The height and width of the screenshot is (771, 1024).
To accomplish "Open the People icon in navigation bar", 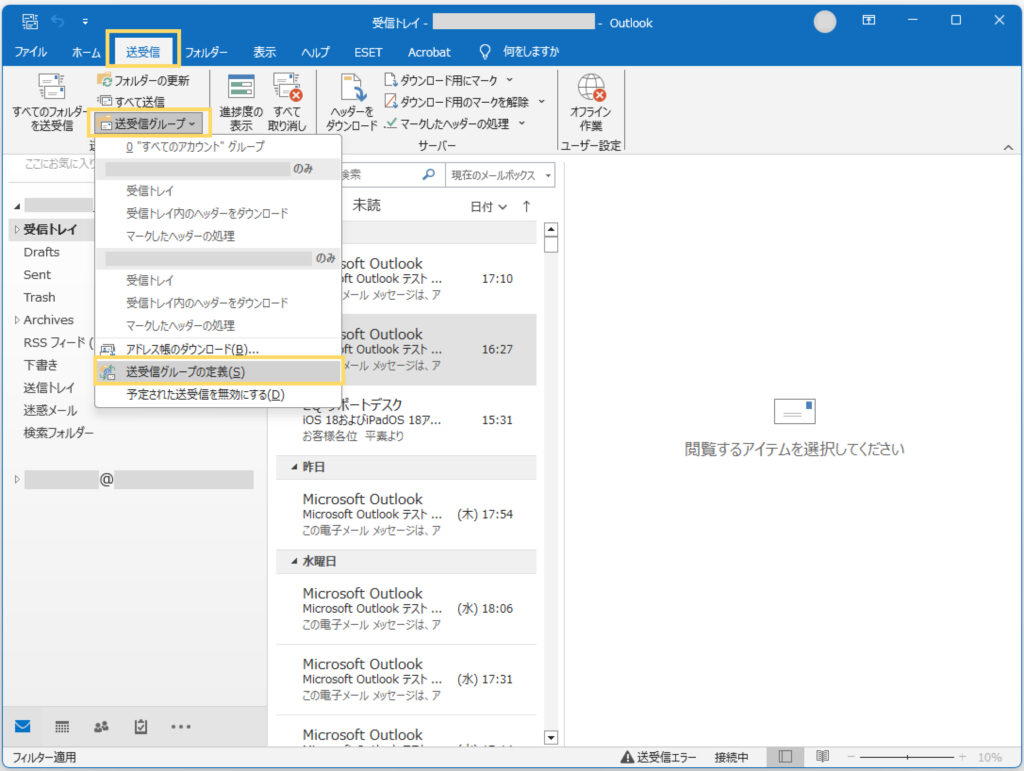I will 101,727.
